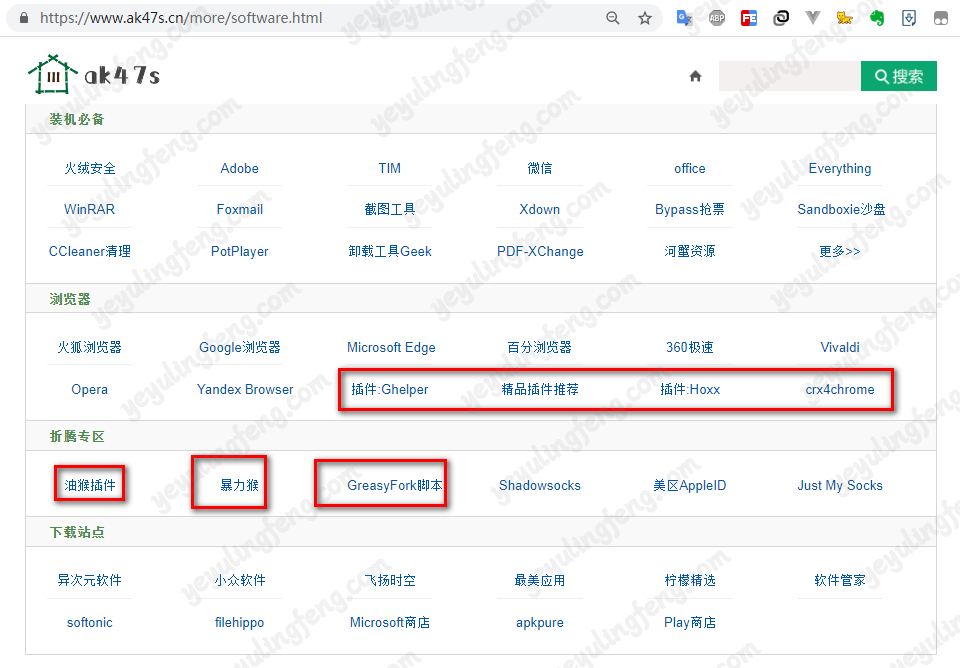Open the 火狐浏览器 link

pyautogui.click(x=89, y=347)
